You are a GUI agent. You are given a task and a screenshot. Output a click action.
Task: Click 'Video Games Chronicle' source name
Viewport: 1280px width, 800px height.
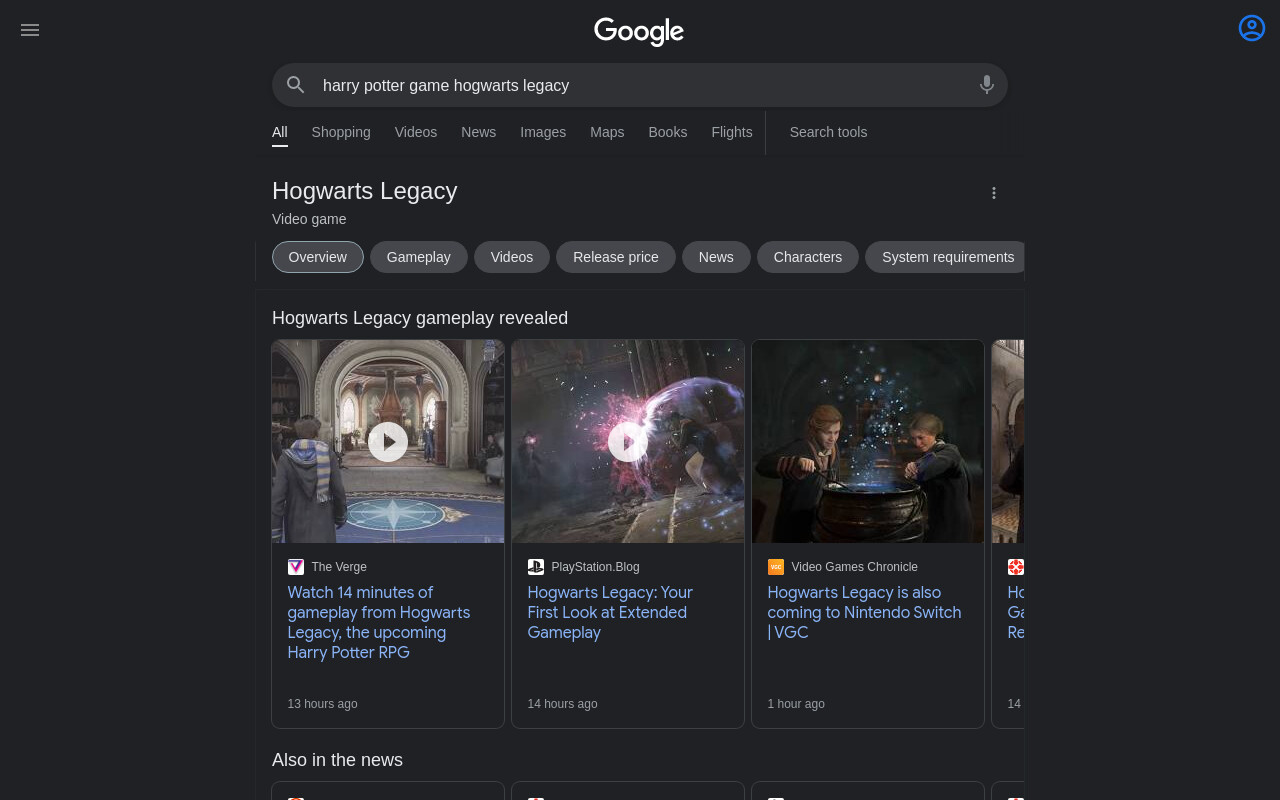point(855,567)
